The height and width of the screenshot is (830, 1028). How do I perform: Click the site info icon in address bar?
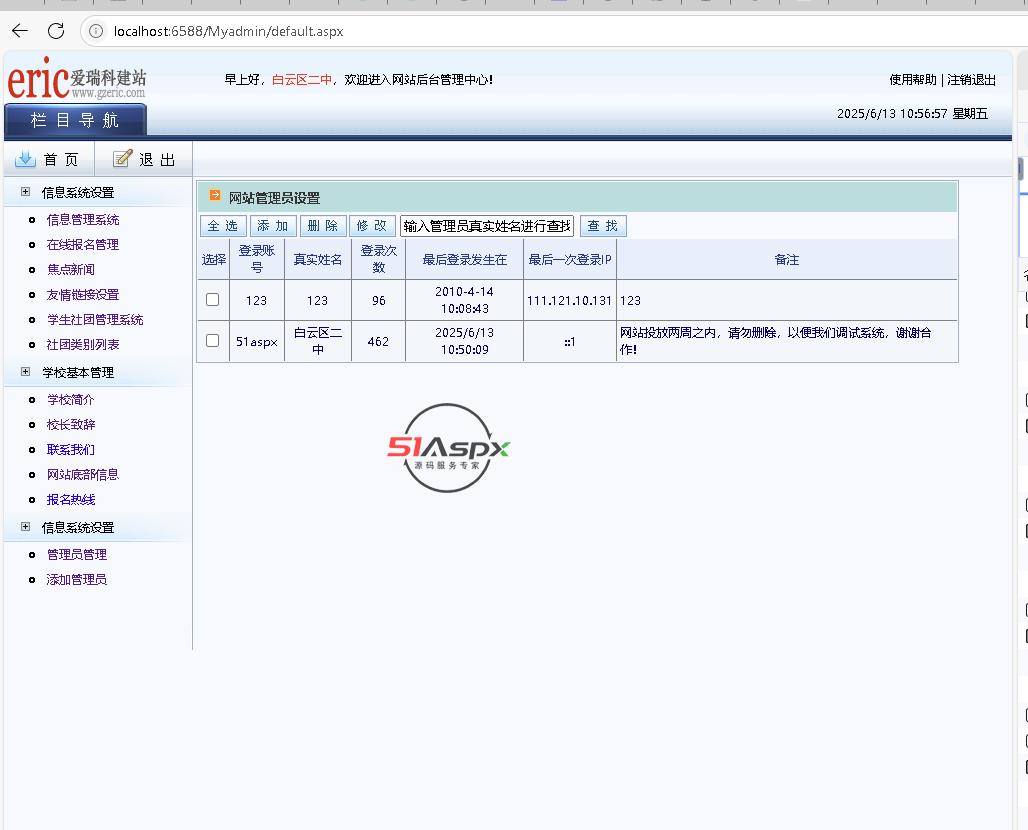96,31
